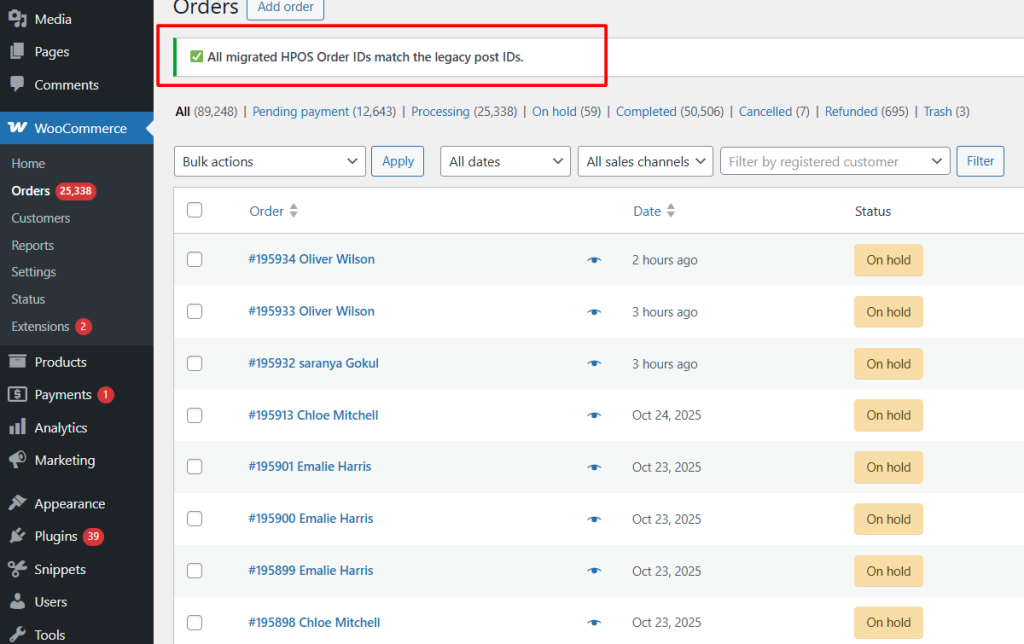Screen dimensions: 1024x644
Task: Check the checkbox for order #195933
Action: [195, 311]
